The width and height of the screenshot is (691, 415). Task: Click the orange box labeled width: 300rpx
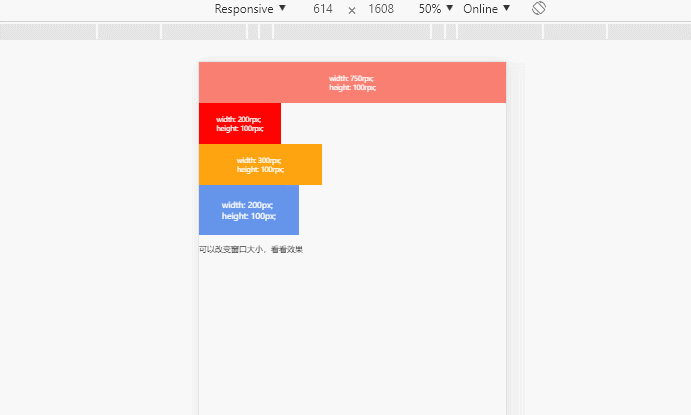click(x=260, y=164)
